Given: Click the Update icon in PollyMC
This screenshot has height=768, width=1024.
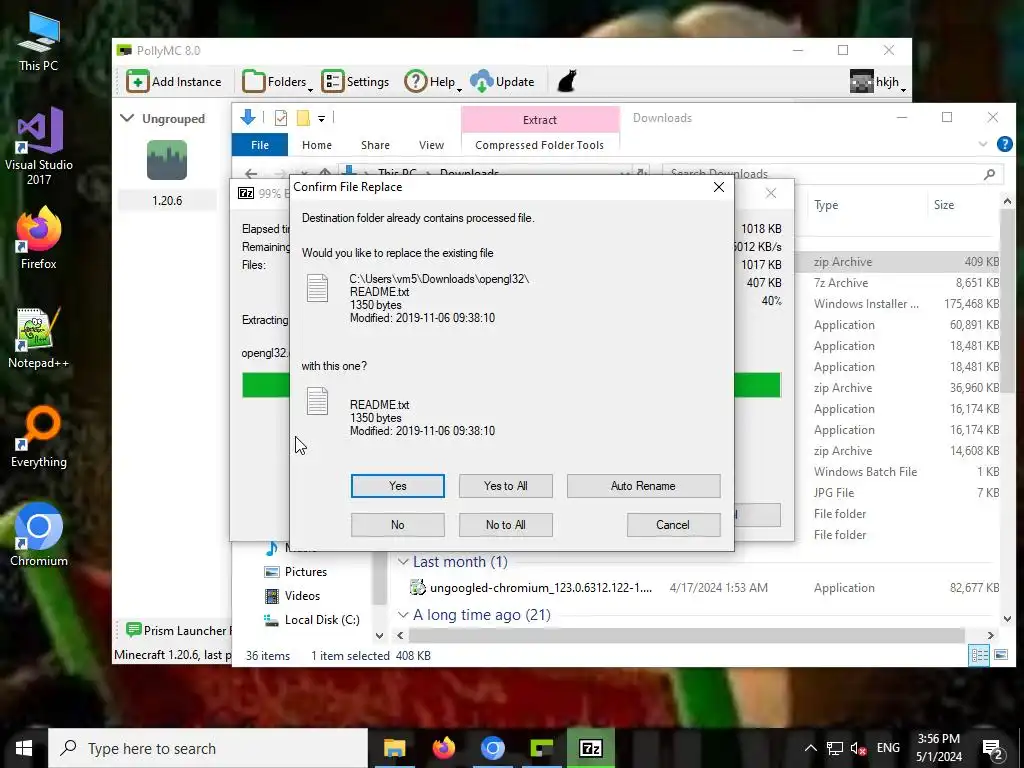Looking at the screenshot, I should 482,82.
